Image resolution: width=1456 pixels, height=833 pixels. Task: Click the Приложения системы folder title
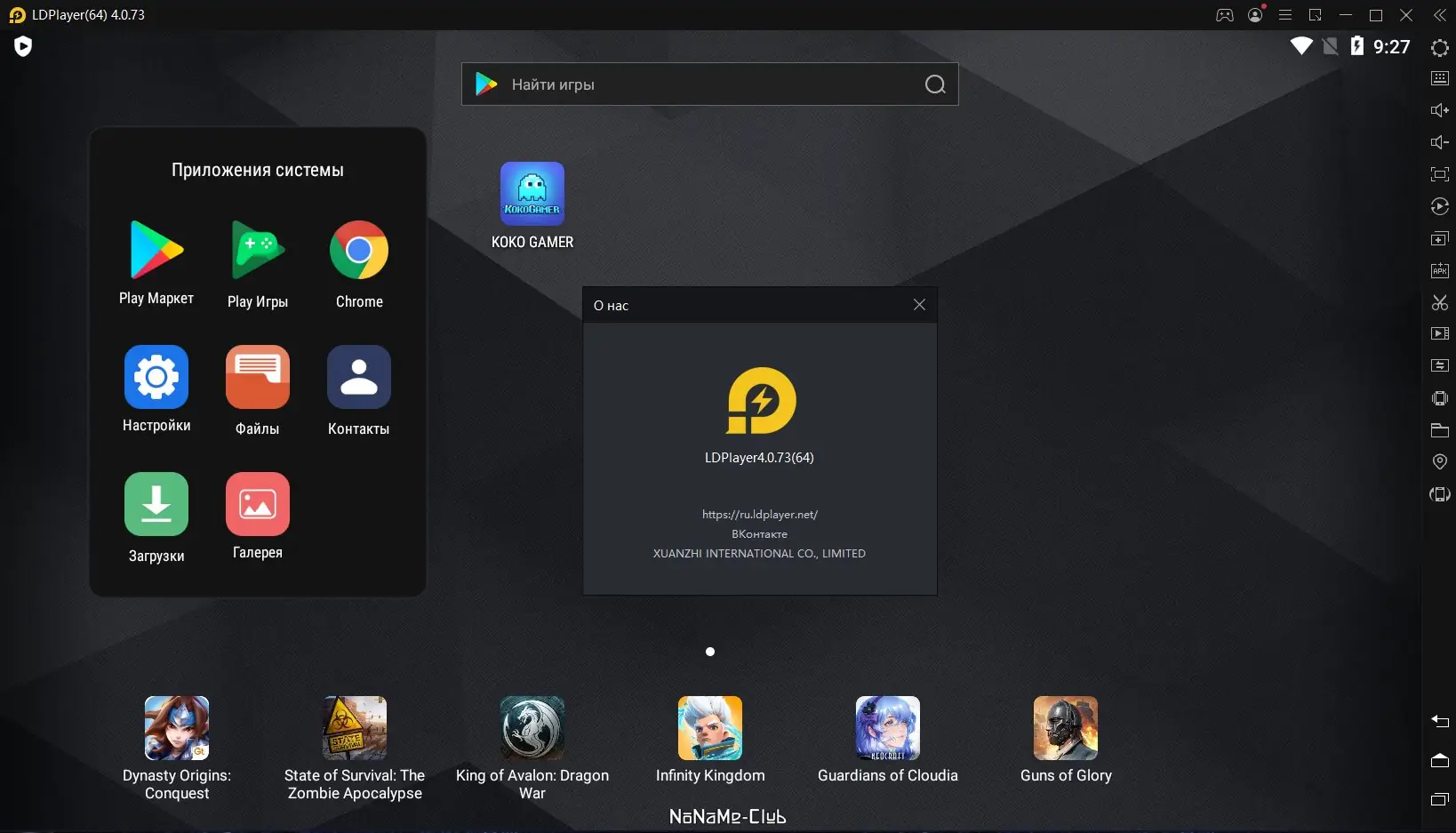pyautogui.click(x=258, y=170)
